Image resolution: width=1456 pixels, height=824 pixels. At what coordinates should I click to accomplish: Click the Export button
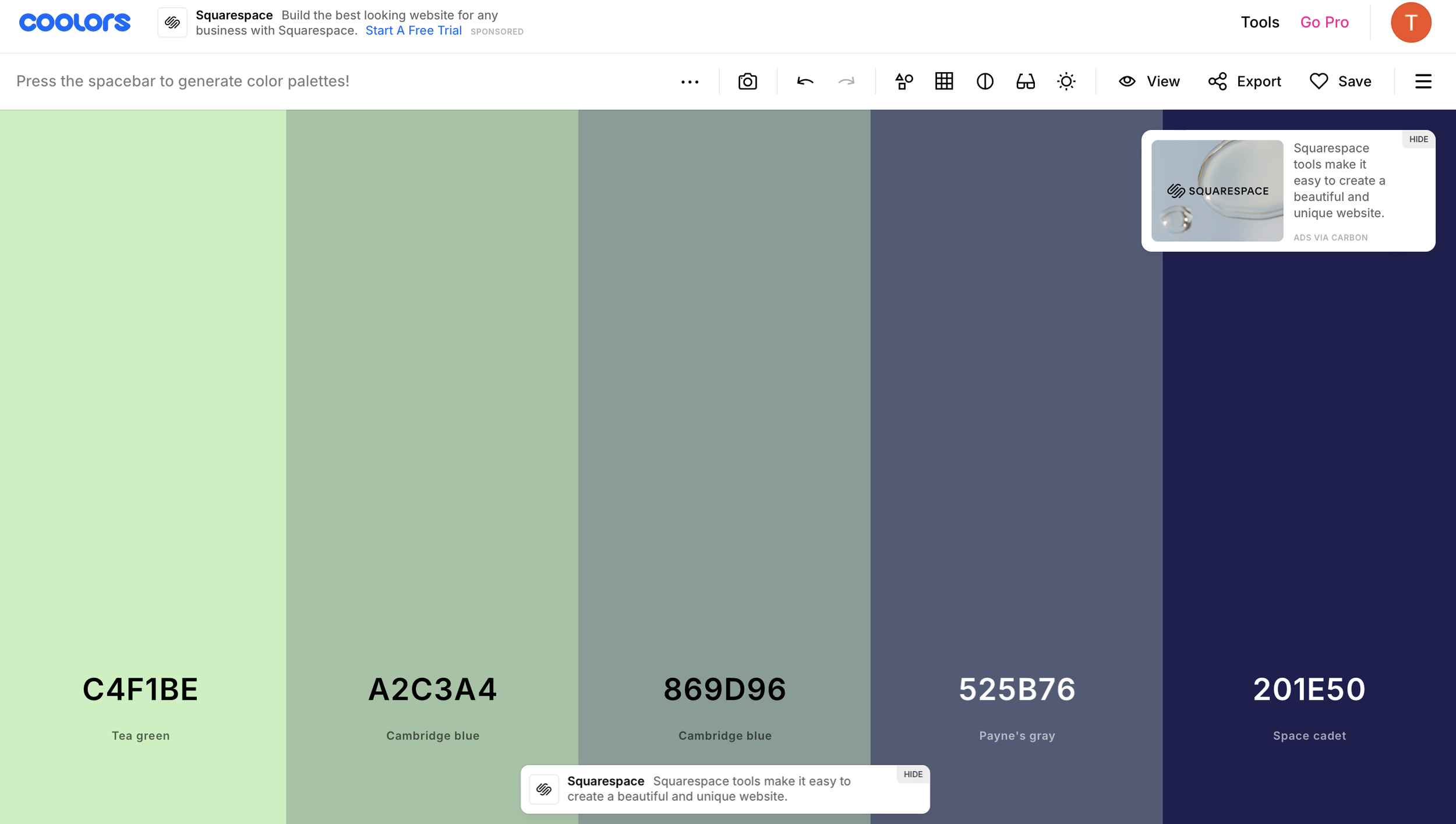pos(1245,82)
